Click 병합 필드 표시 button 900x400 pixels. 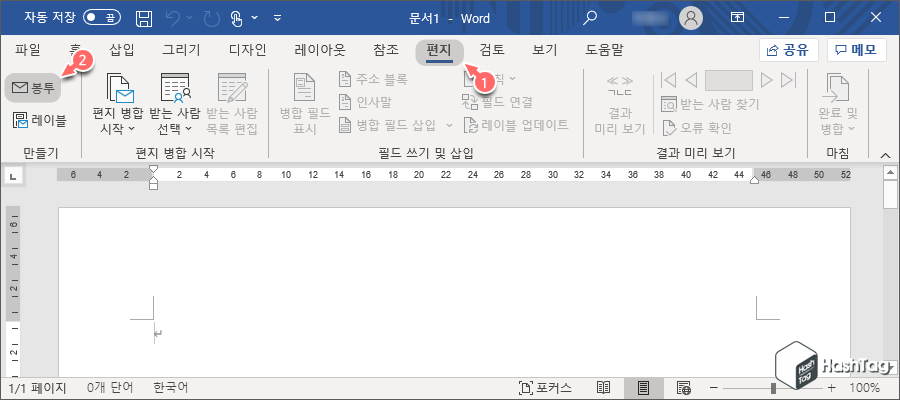point(305,104)
